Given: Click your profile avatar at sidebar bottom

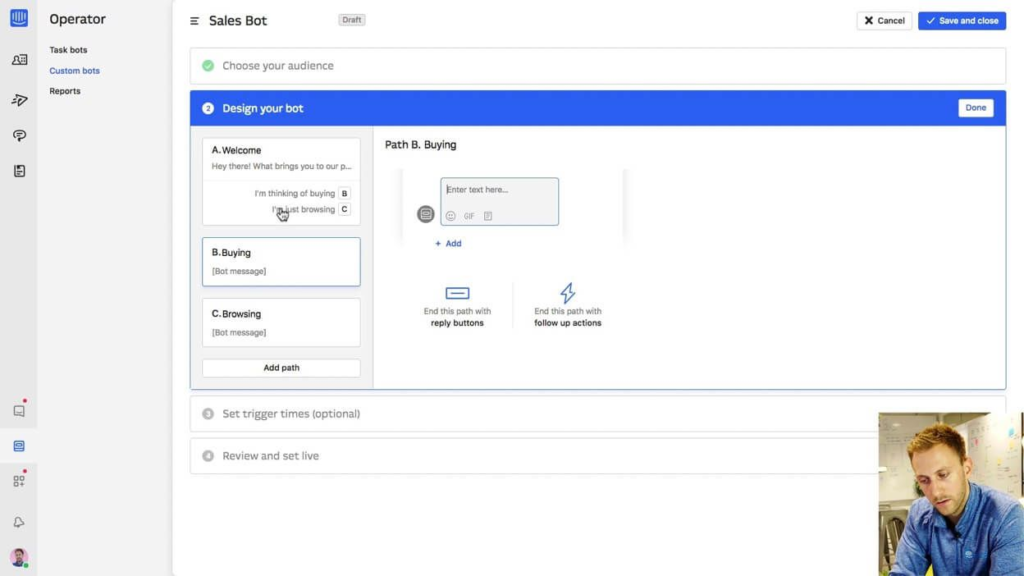Looking at the screenshot, I should tap(17, 557).
